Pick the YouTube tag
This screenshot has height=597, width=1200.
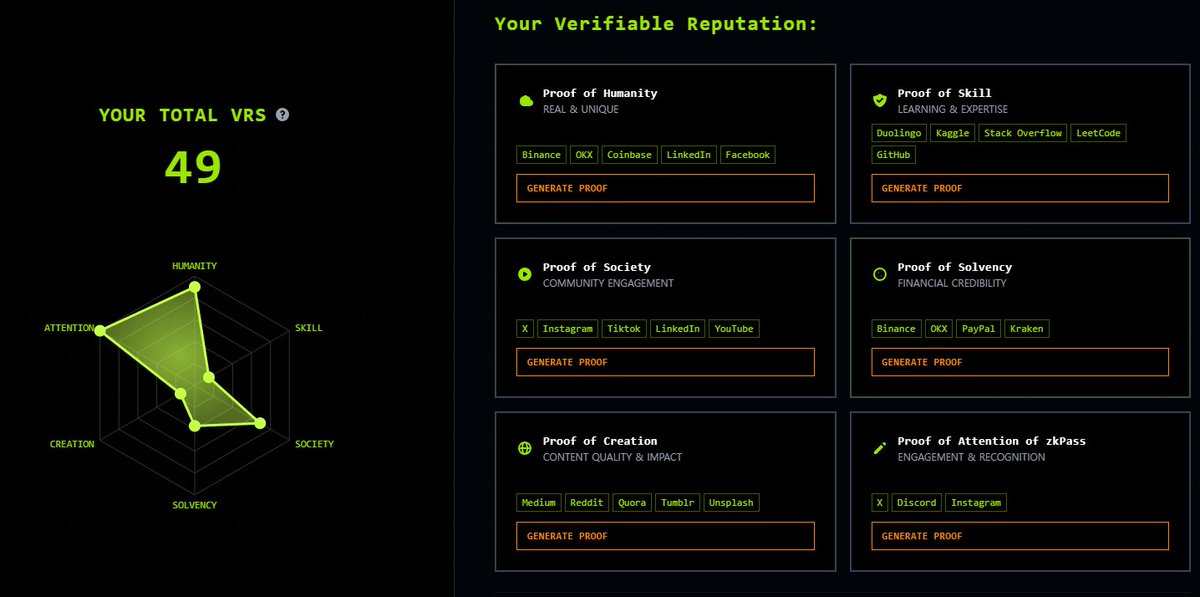(734, 329)
